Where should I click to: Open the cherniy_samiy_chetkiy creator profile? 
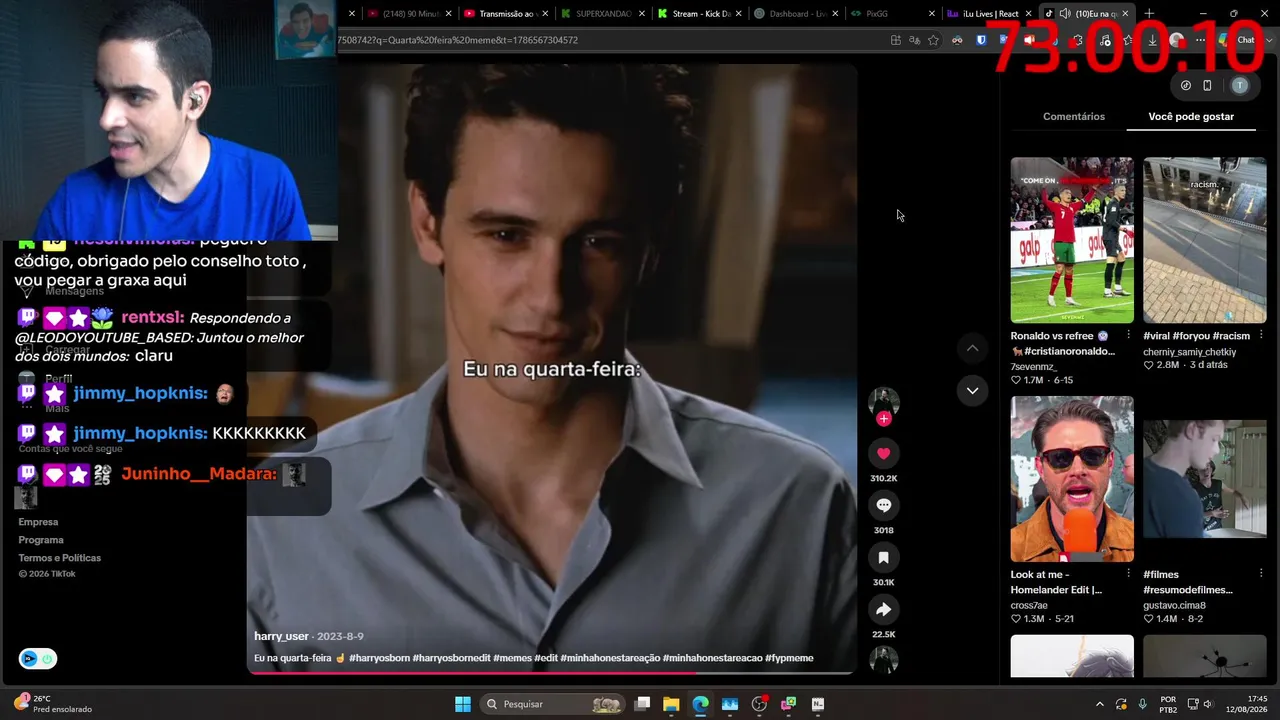[1190, 352]
